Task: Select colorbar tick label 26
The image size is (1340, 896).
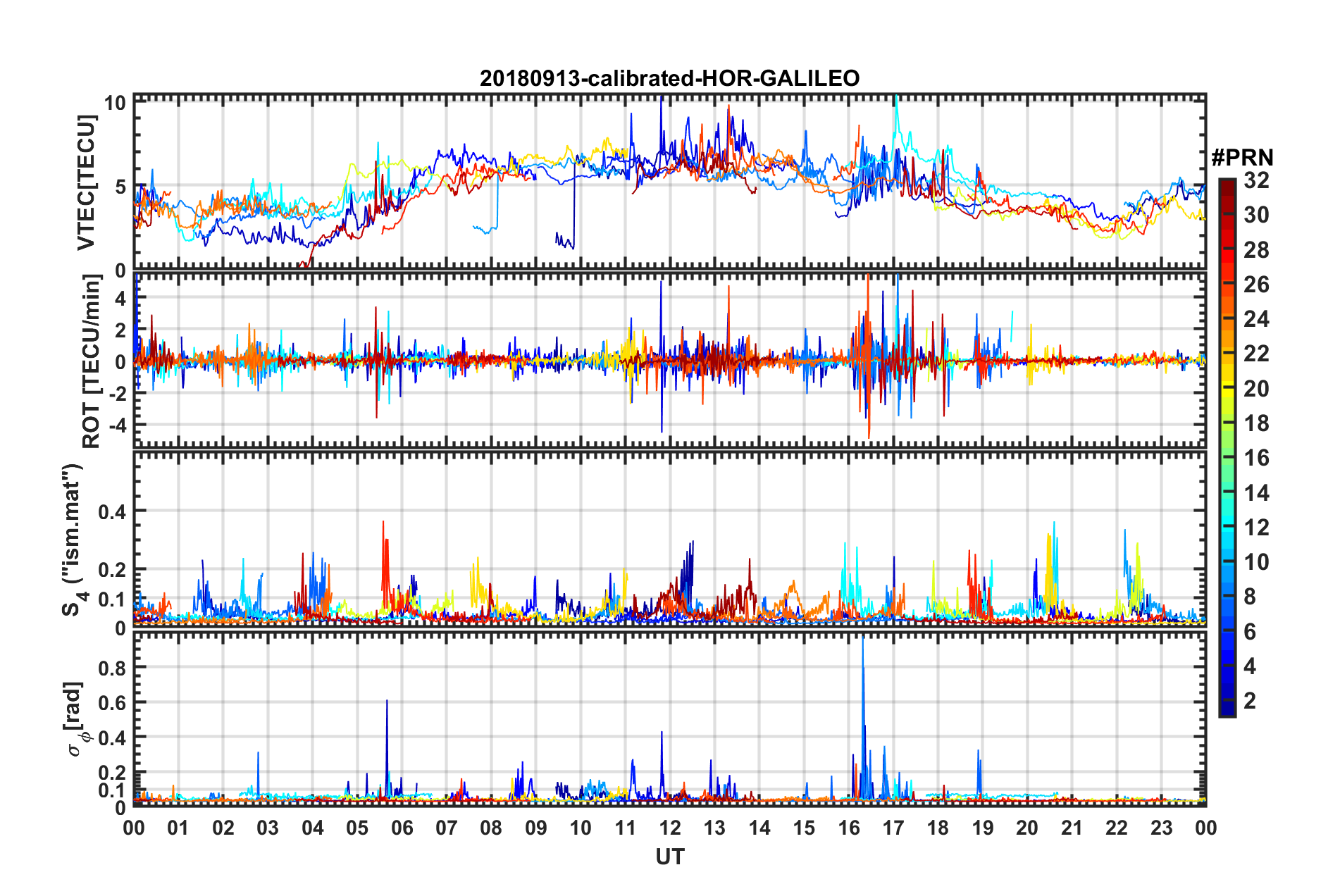Action: [x=1256, y=285]
